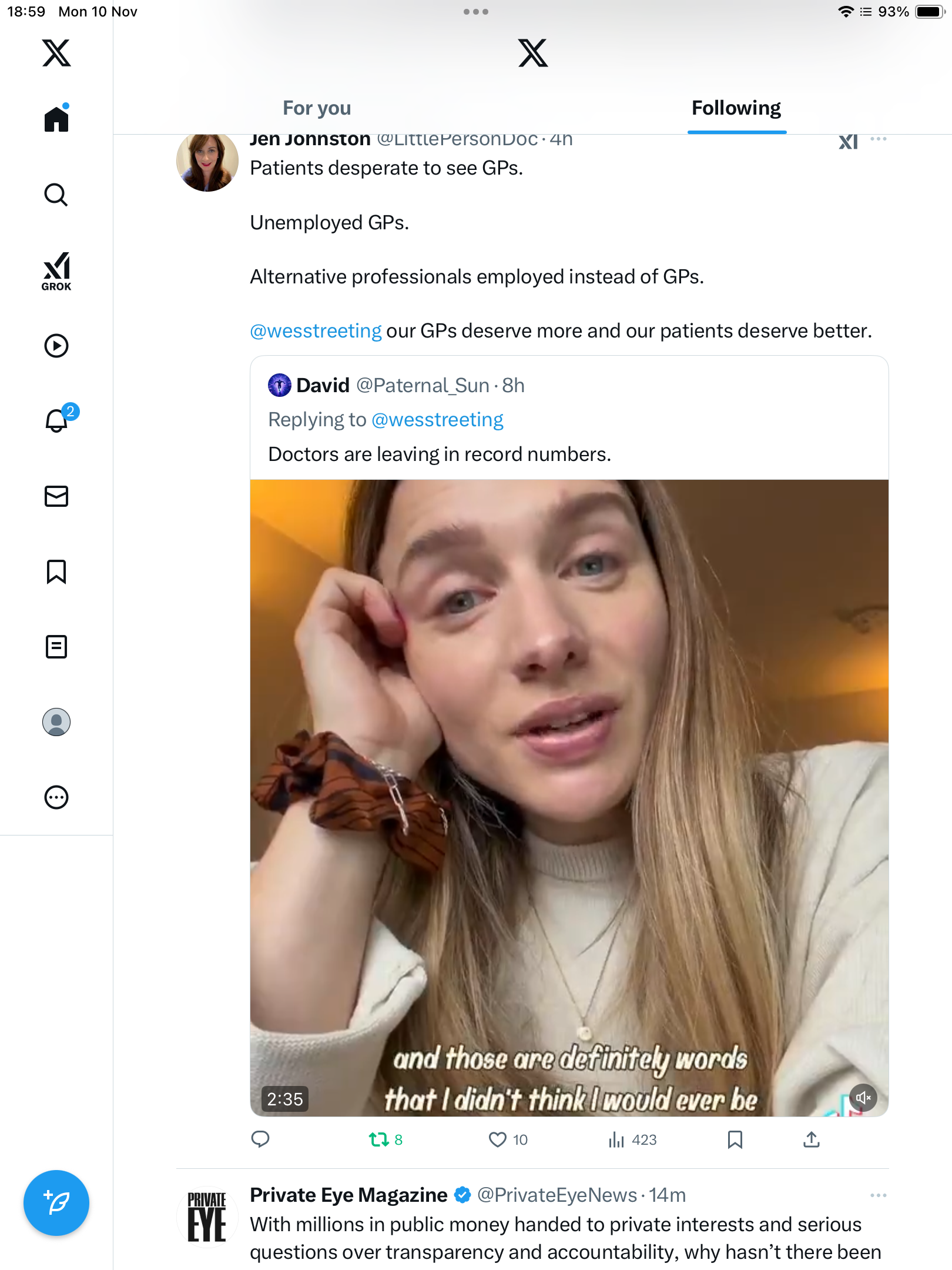Open more options on Private Eye post
Screen dimensions: 952x1270
[x=878, y=1195]
